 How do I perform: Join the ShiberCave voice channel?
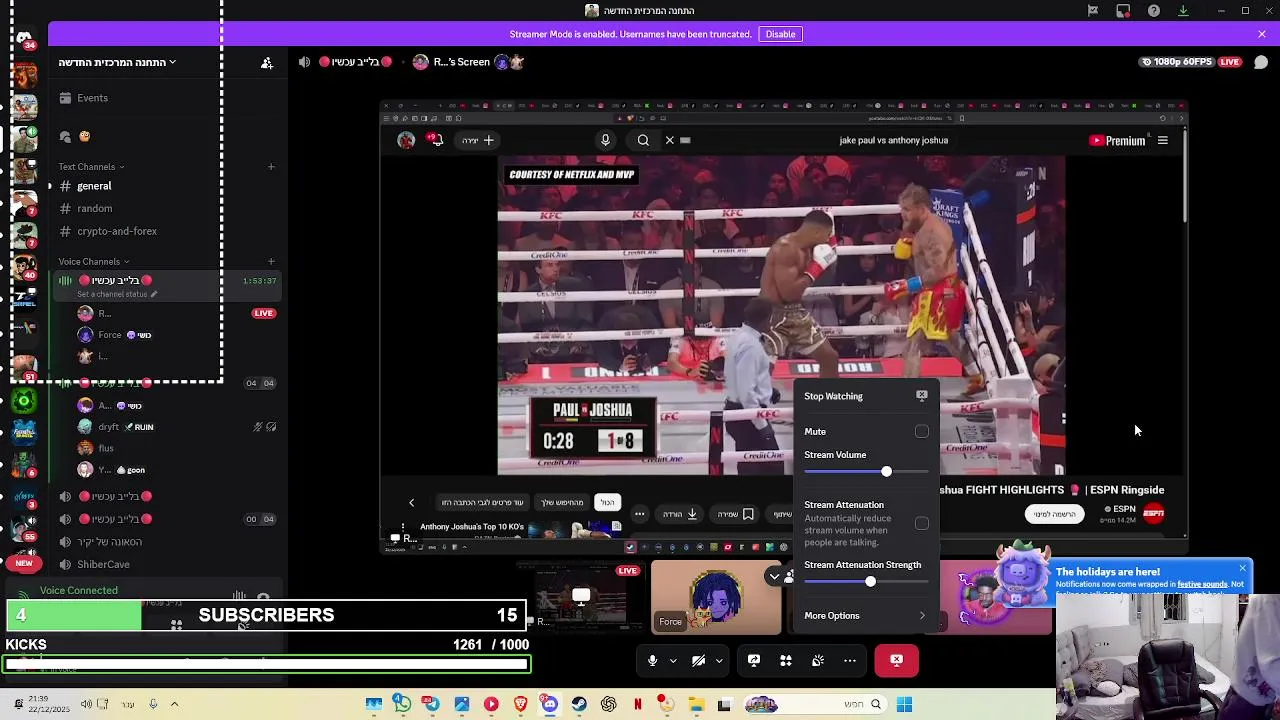click(103, 564)
